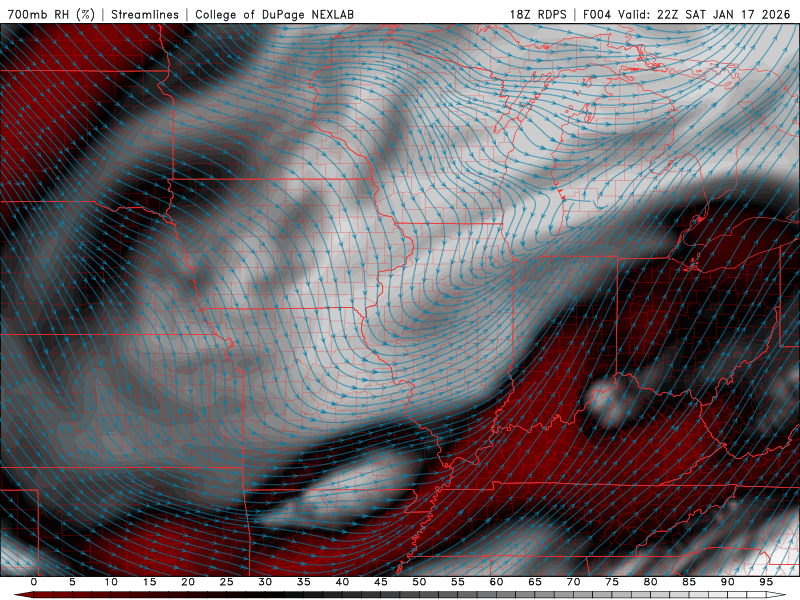
Task: Click the "85" color scale label
Action: click(689, 582)
